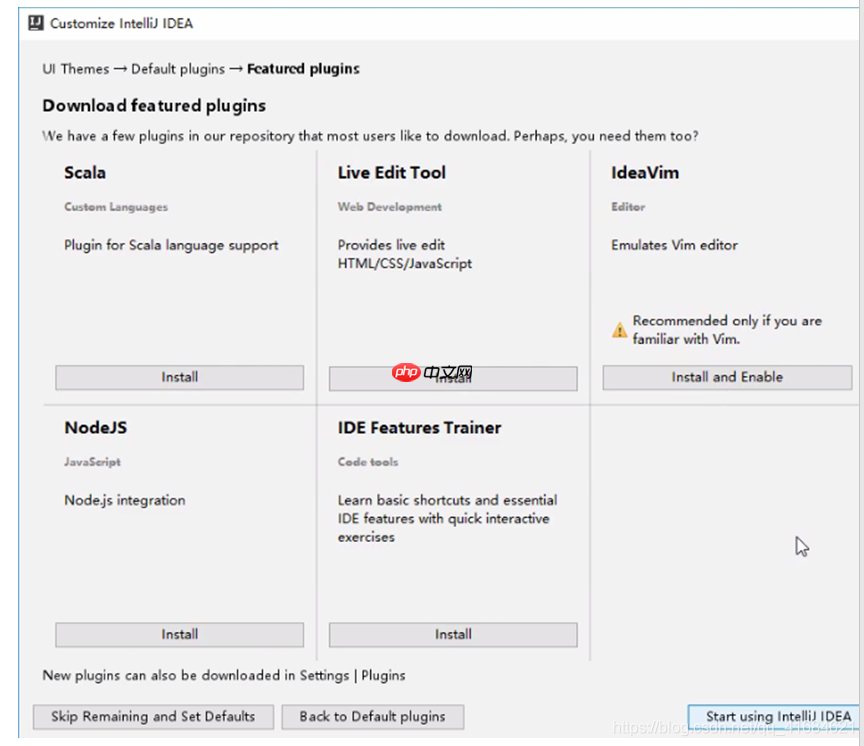Click the IntelliJ IDEA title bar logo icon
The width and height of the screenshot is (864, 746).
(x=36, y=23)
